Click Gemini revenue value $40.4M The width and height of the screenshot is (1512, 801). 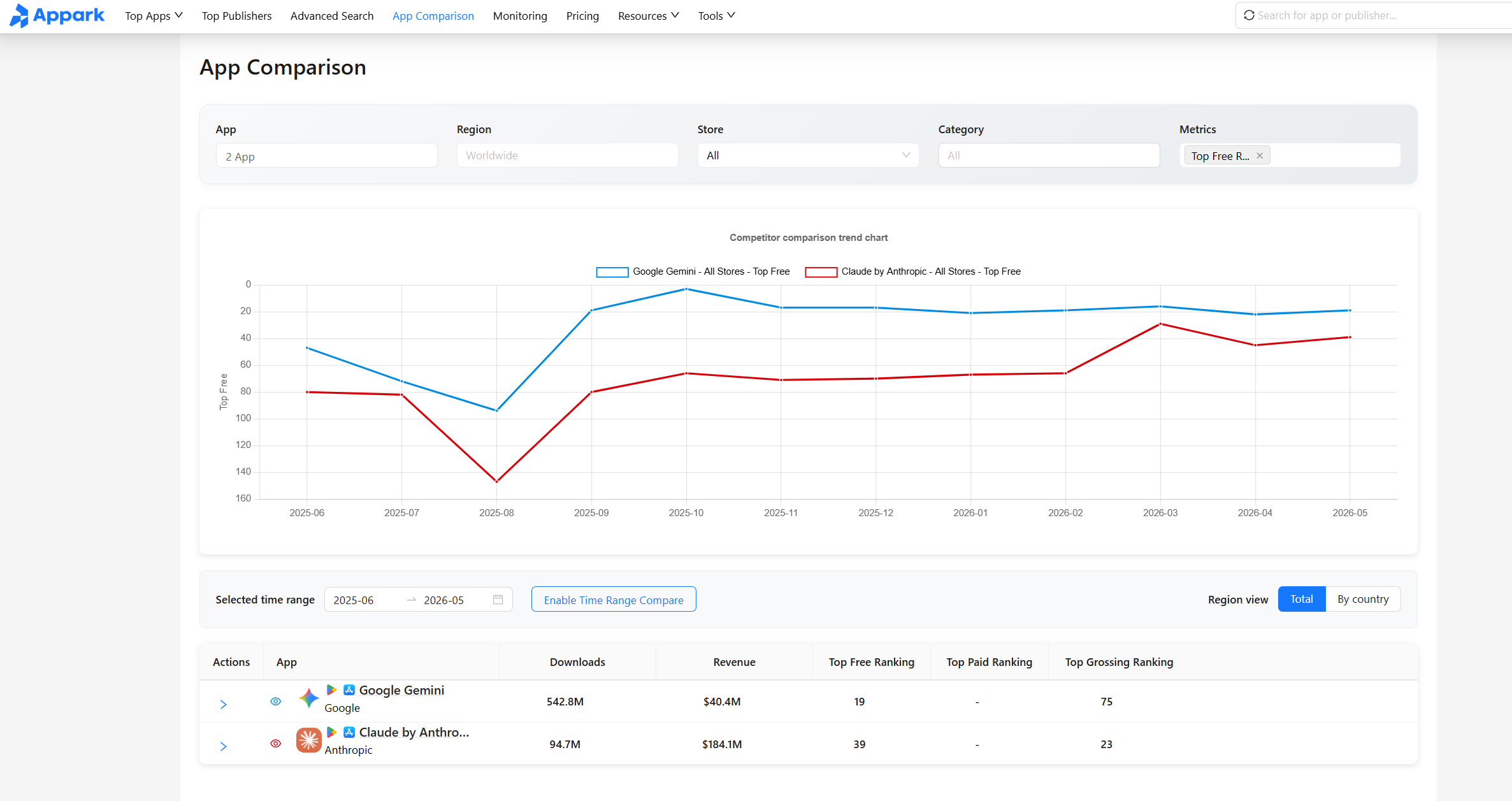tap(722, 702)
